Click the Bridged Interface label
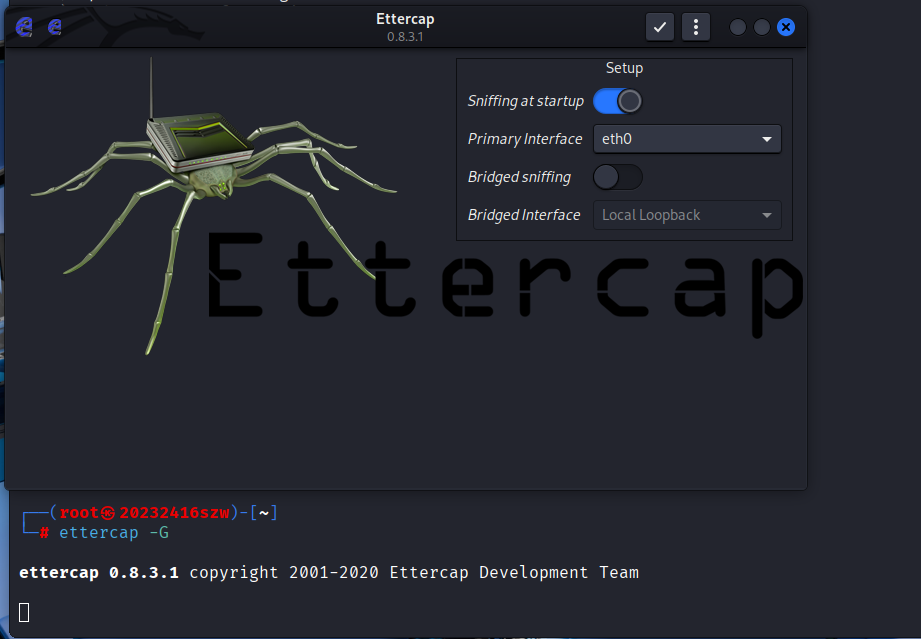This screenshot has width=921, height=639. [x=524, y=215]
